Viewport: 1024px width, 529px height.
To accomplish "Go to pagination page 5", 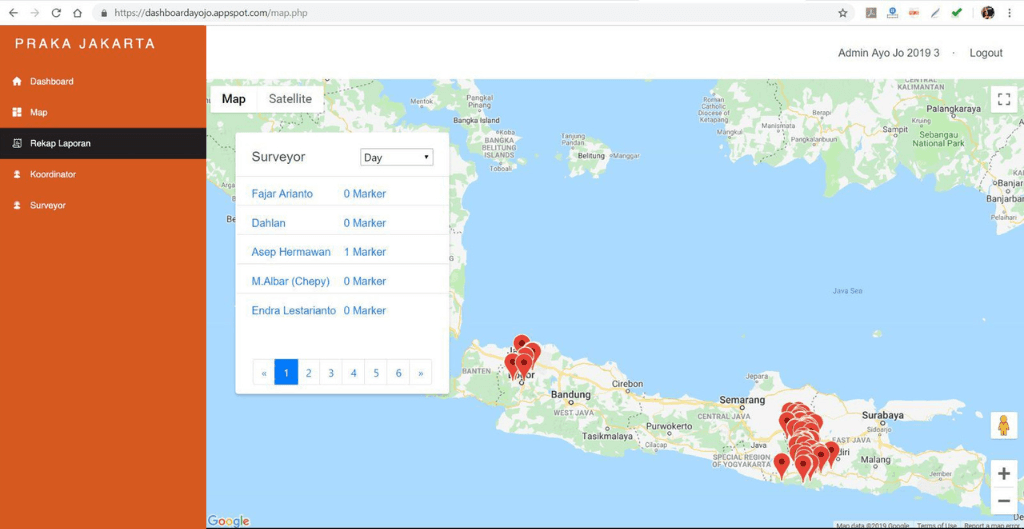I will pyautogui.click(x=376, y=372).
